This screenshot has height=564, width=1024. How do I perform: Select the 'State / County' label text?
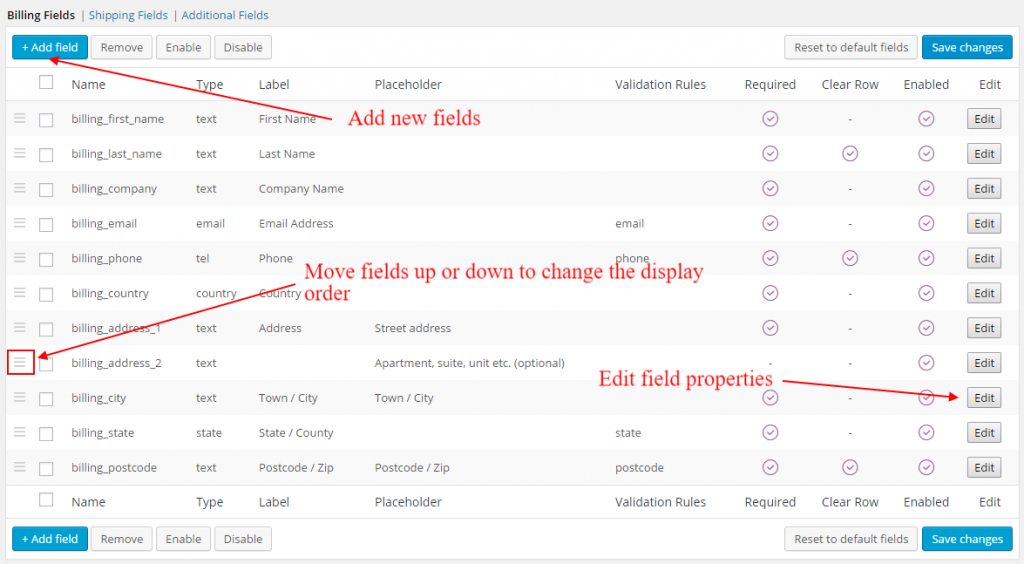pos(296,433)
